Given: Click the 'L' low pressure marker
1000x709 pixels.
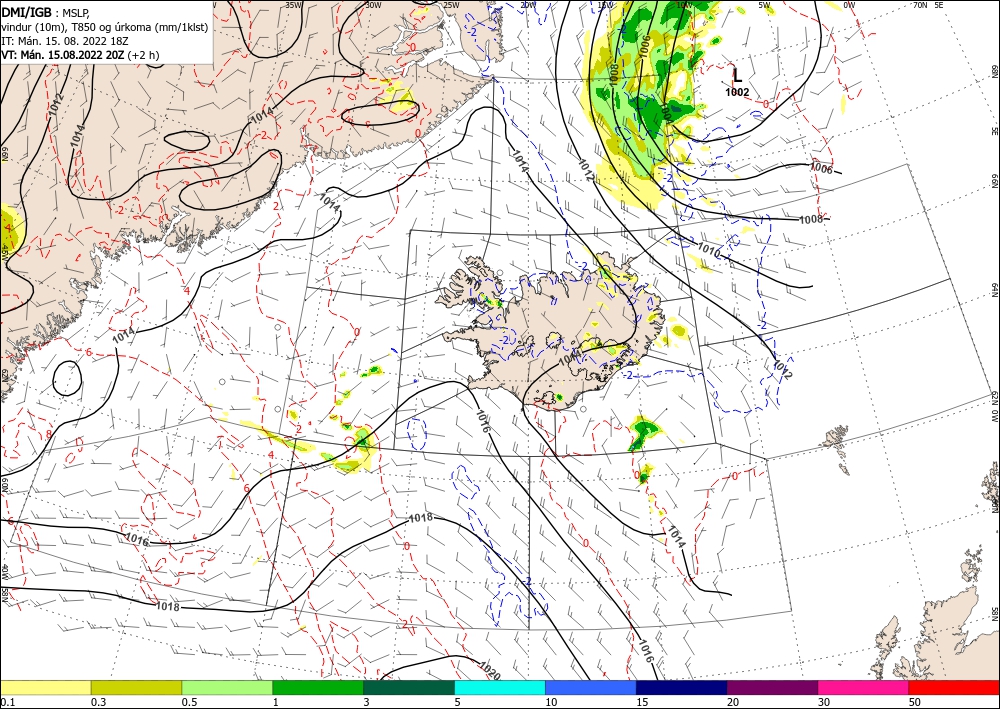Looking at the screenshot, I should (737, 76).
